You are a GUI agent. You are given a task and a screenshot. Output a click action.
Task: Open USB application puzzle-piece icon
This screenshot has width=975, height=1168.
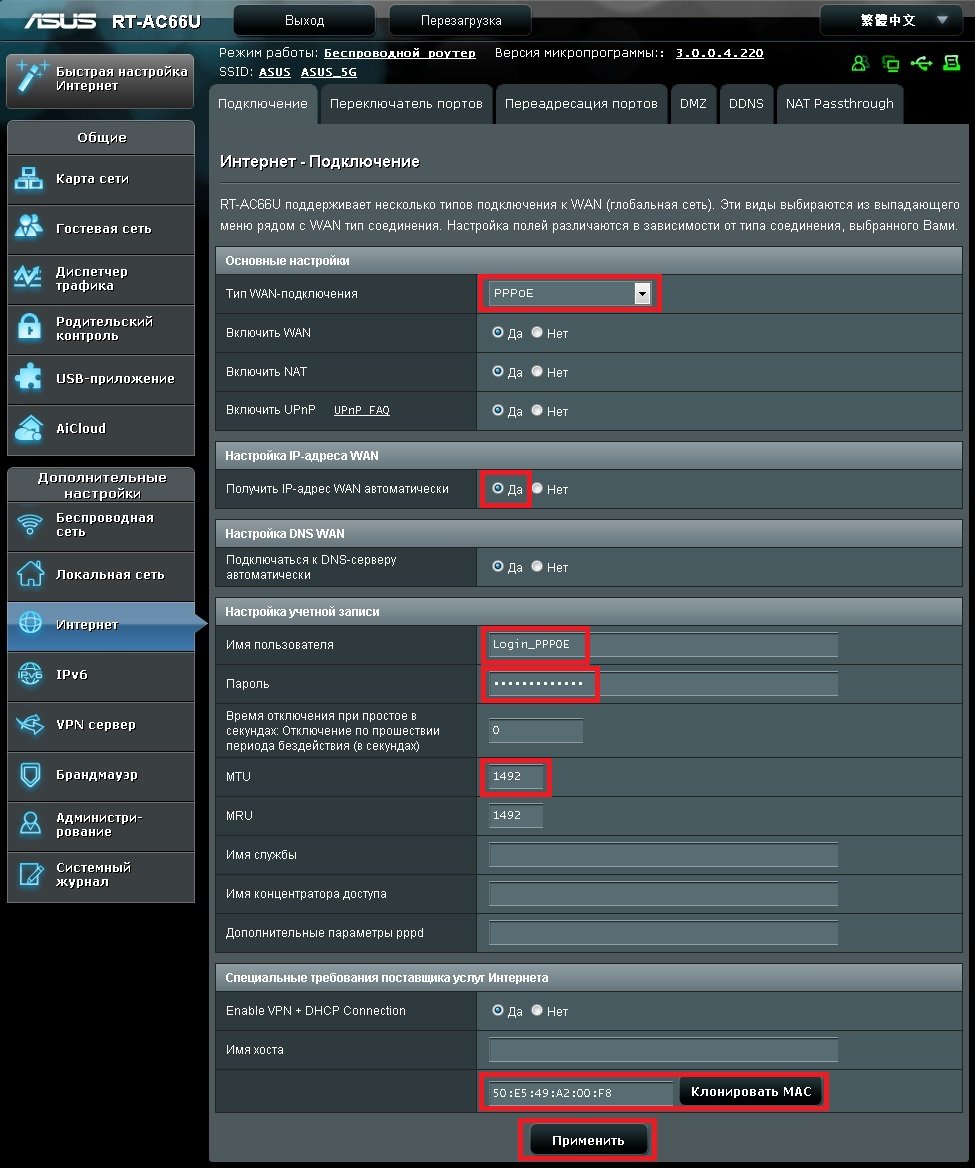pos(30,378)
